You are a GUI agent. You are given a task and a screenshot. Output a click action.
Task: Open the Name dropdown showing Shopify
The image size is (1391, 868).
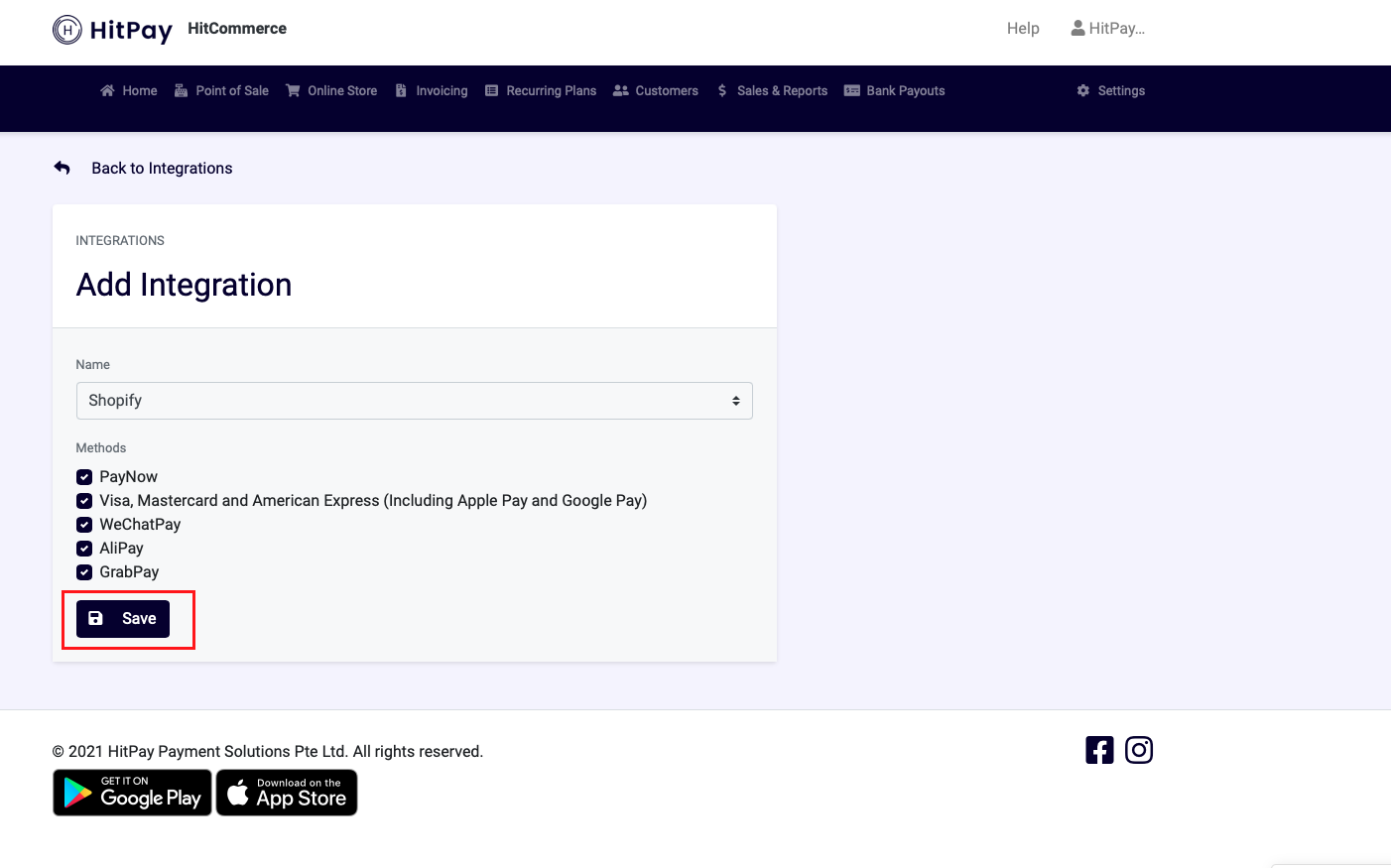[415, 401]
